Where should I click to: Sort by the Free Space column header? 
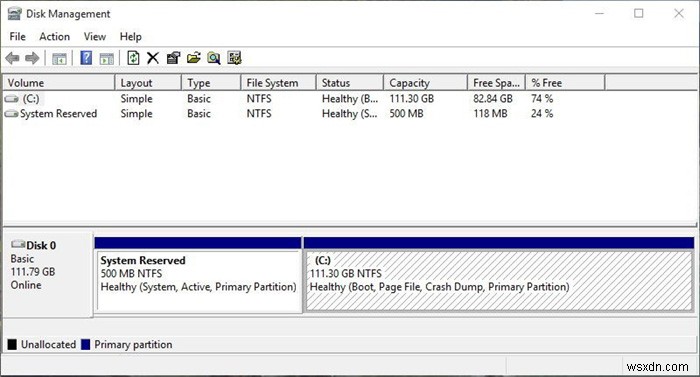[496, 83]
